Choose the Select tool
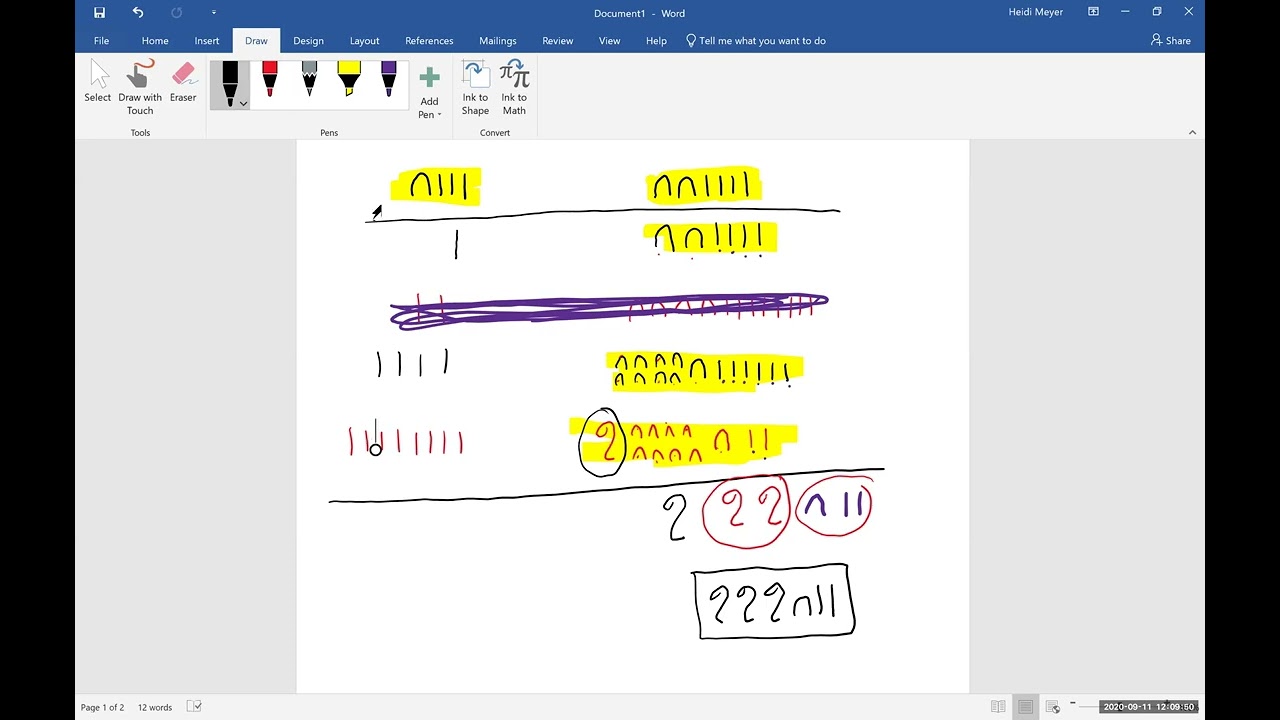Viewport: 1280px width, 720px height. (98, 81)
